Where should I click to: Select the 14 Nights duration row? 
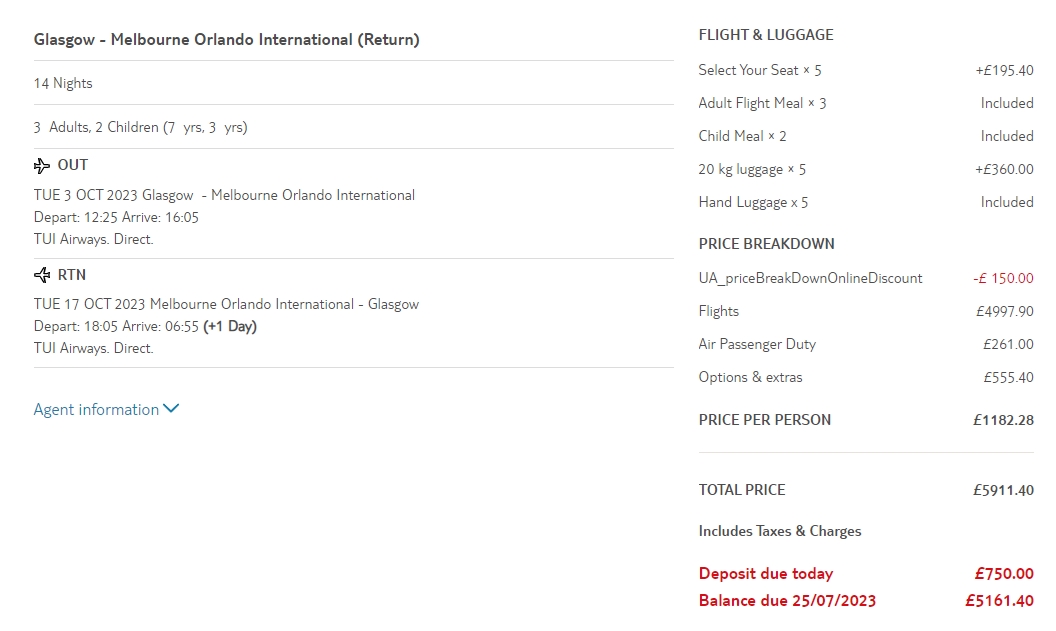63,84
